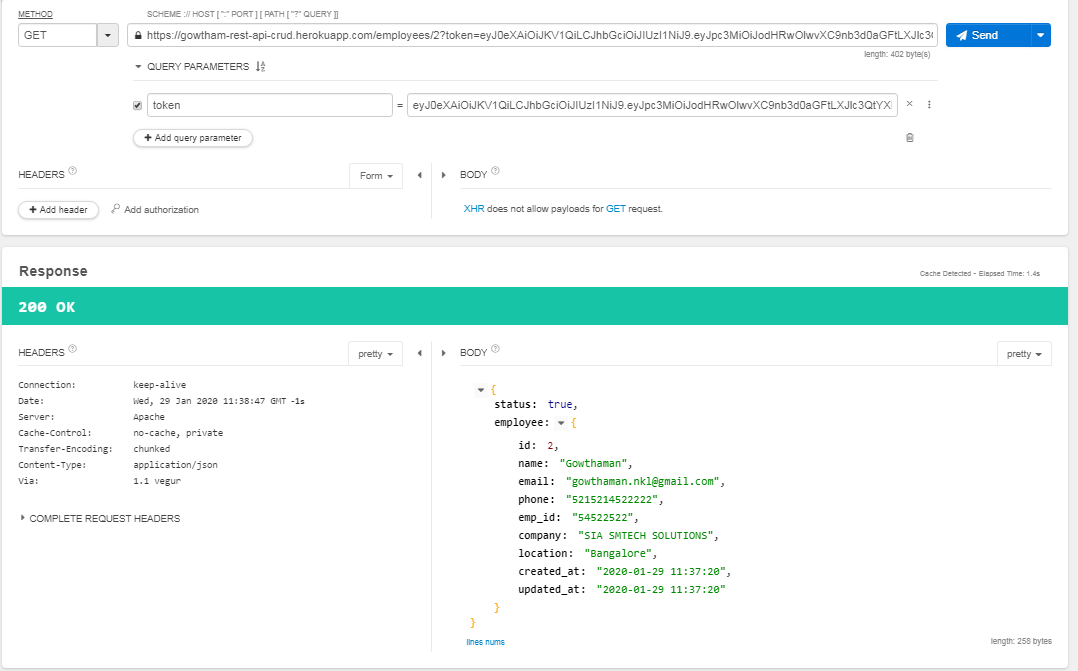Collapse request headers pane left arrow
1078x671 pixels.
(419, 175)
